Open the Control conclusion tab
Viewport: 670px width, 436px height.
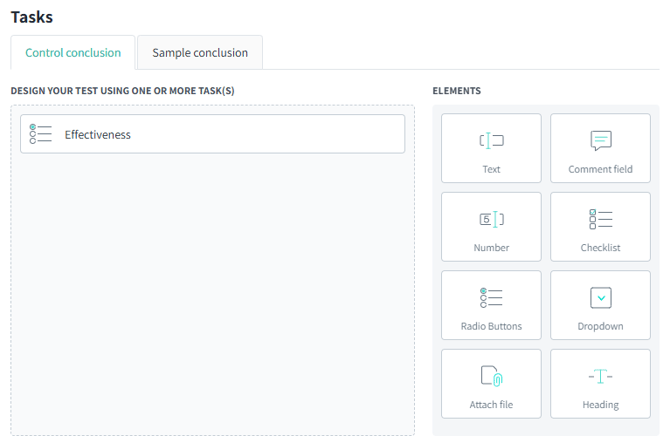[x=73, y=53]
